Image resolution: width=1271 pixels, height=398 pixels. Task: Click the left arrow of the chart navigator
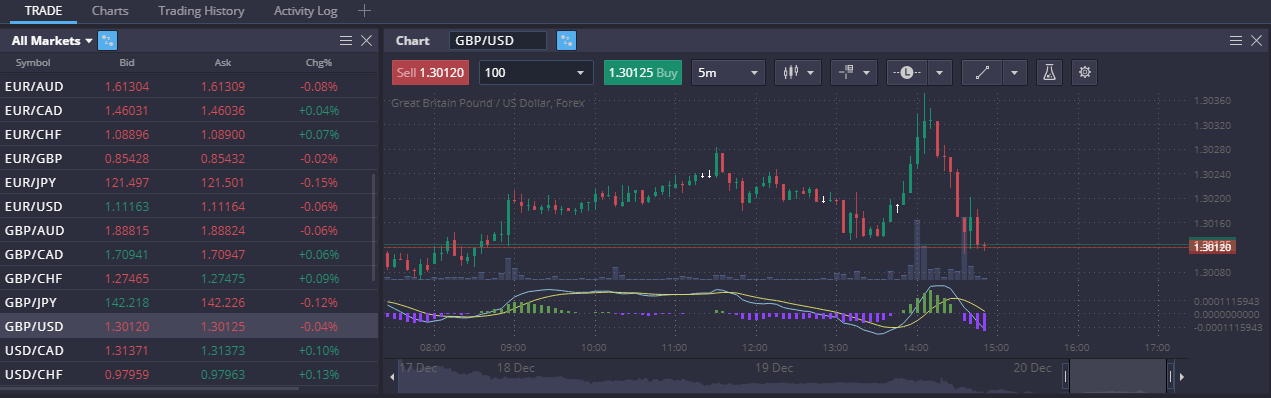391,377
